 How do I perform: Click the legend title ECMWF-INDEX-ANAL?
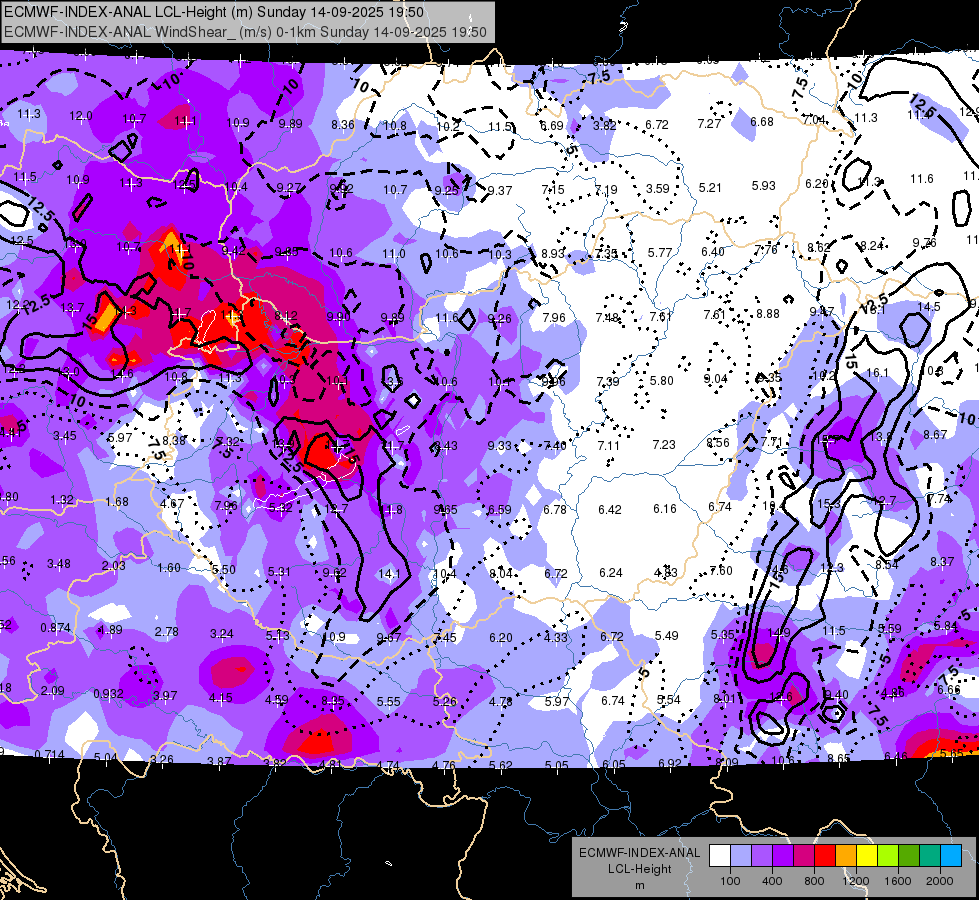pyautogui.click(x=639, y=853)
